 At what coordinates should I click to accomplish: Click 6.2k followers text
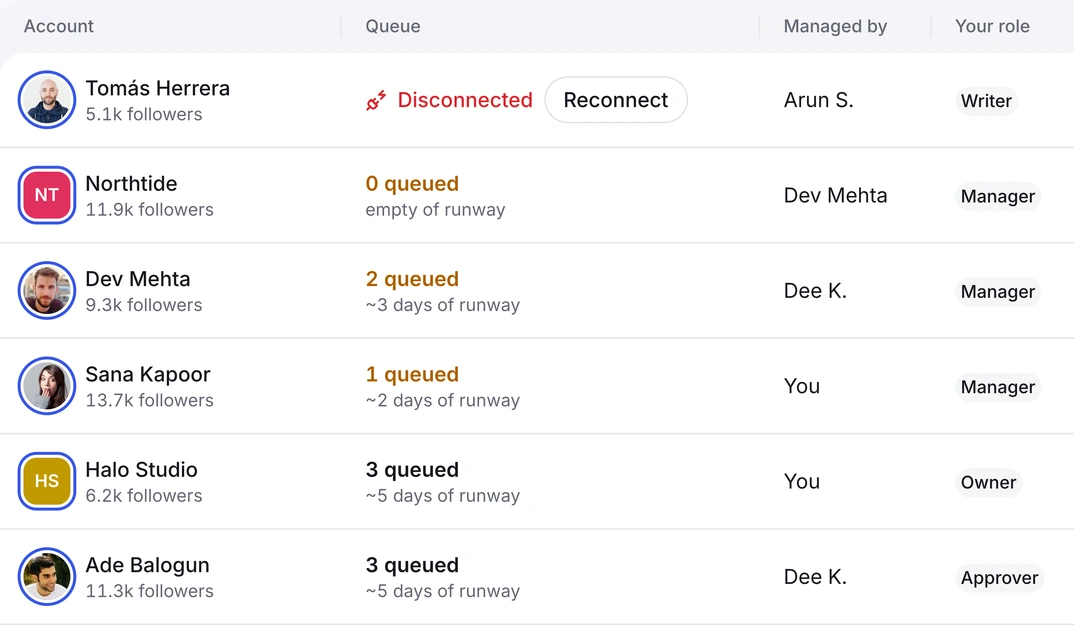144,495
